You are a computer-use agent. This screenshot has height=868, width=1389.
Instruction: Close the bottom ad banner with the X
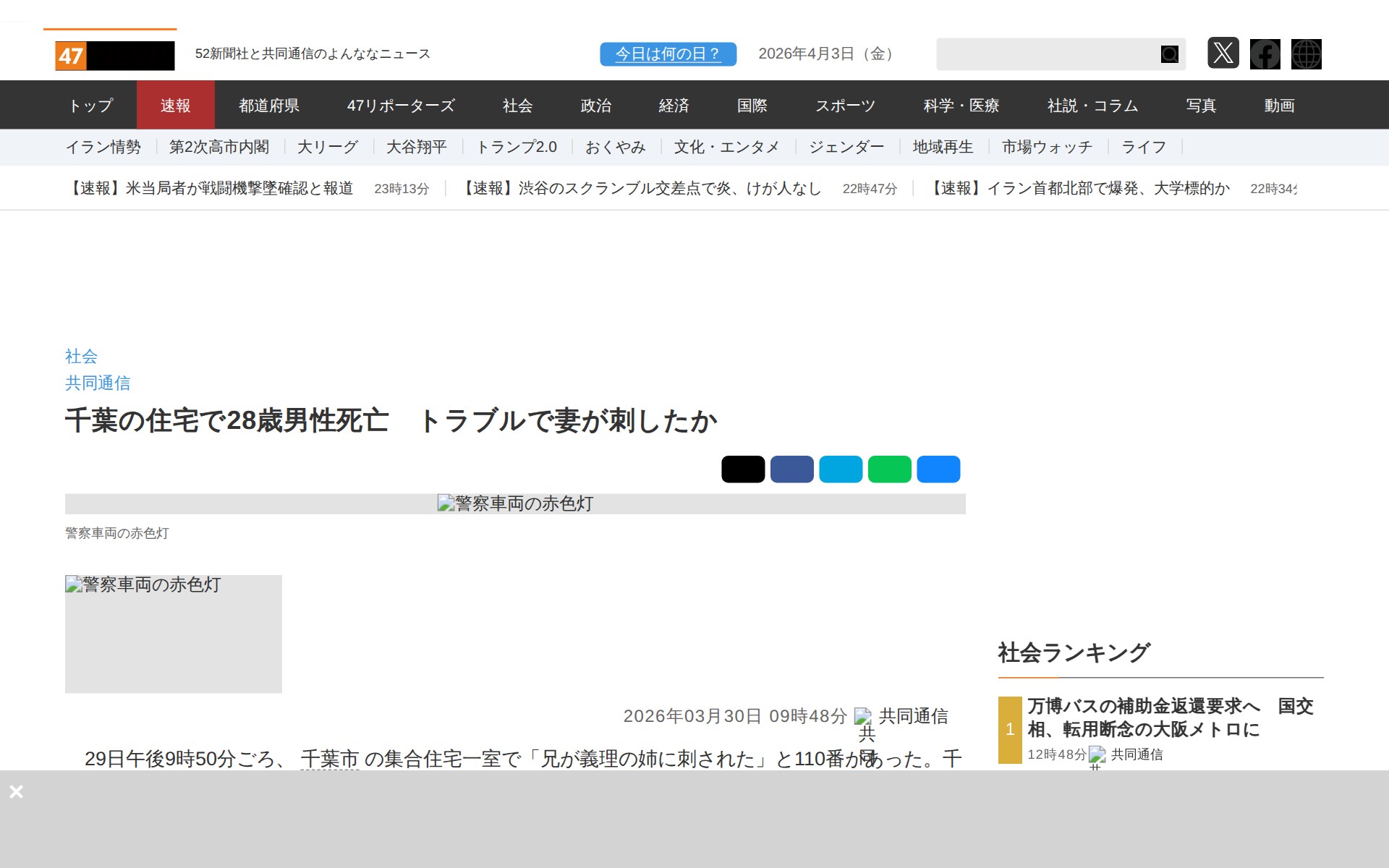(17, 792)
